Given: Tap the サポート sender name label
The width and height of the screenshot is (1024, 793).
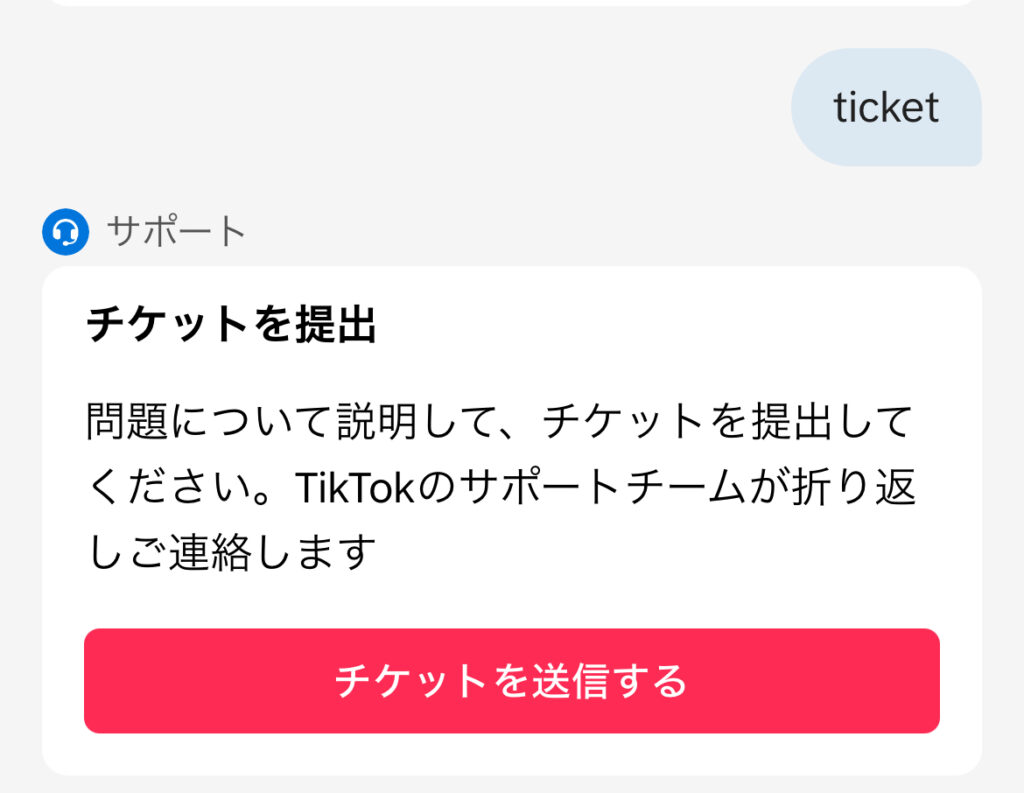Looking at the screenshot, I should pos(176,232).
